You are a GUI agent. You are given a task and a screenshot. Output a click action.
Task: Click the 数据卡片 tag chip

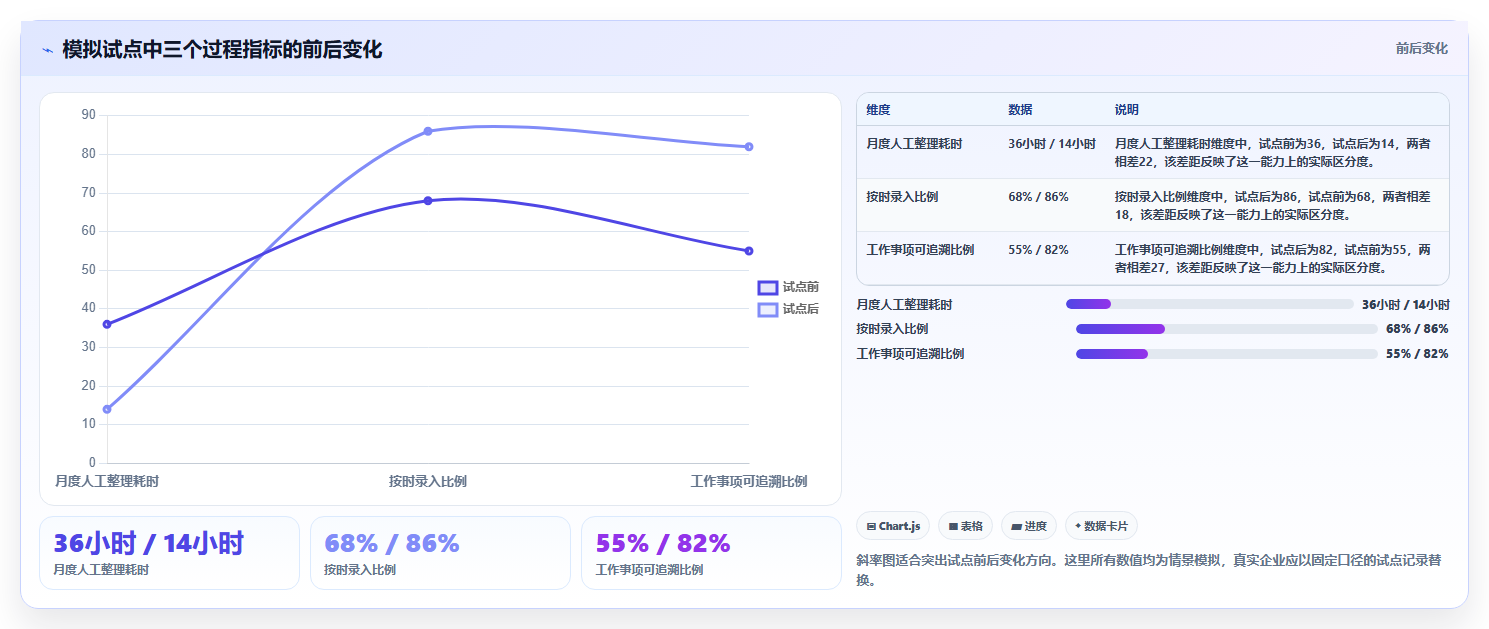click(x=1101, y=526)
